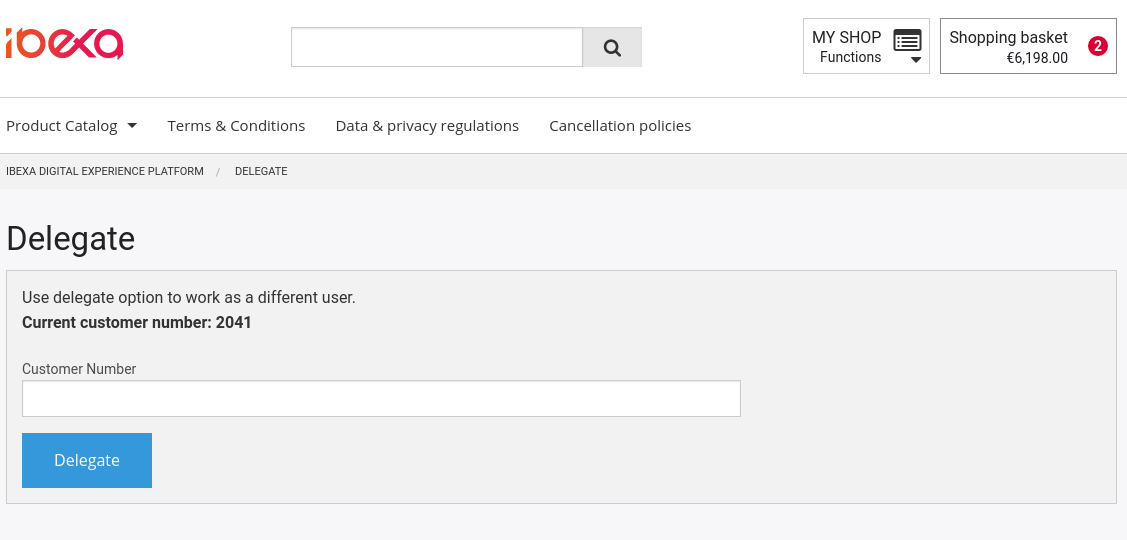
Task: Click into the top search box
Action: click(x=437, y=47)
